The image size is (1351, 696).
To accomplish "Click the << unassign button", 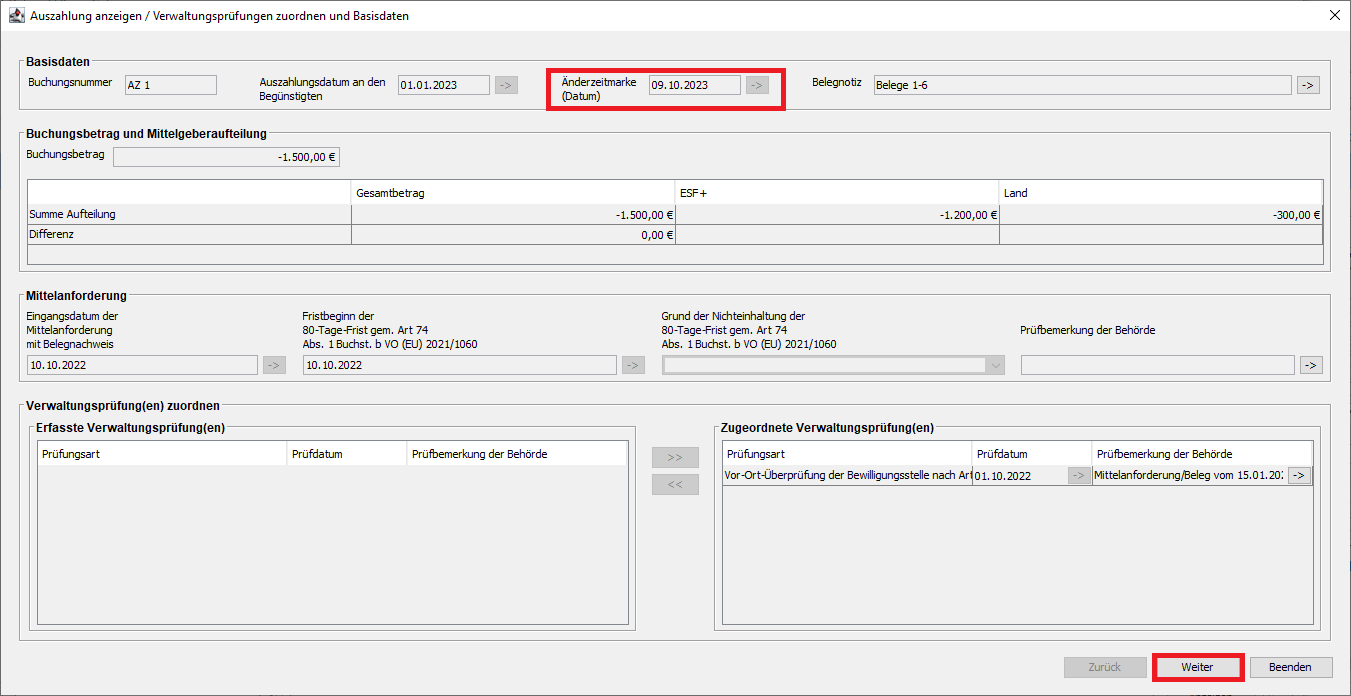I will [x=675, y=484].
